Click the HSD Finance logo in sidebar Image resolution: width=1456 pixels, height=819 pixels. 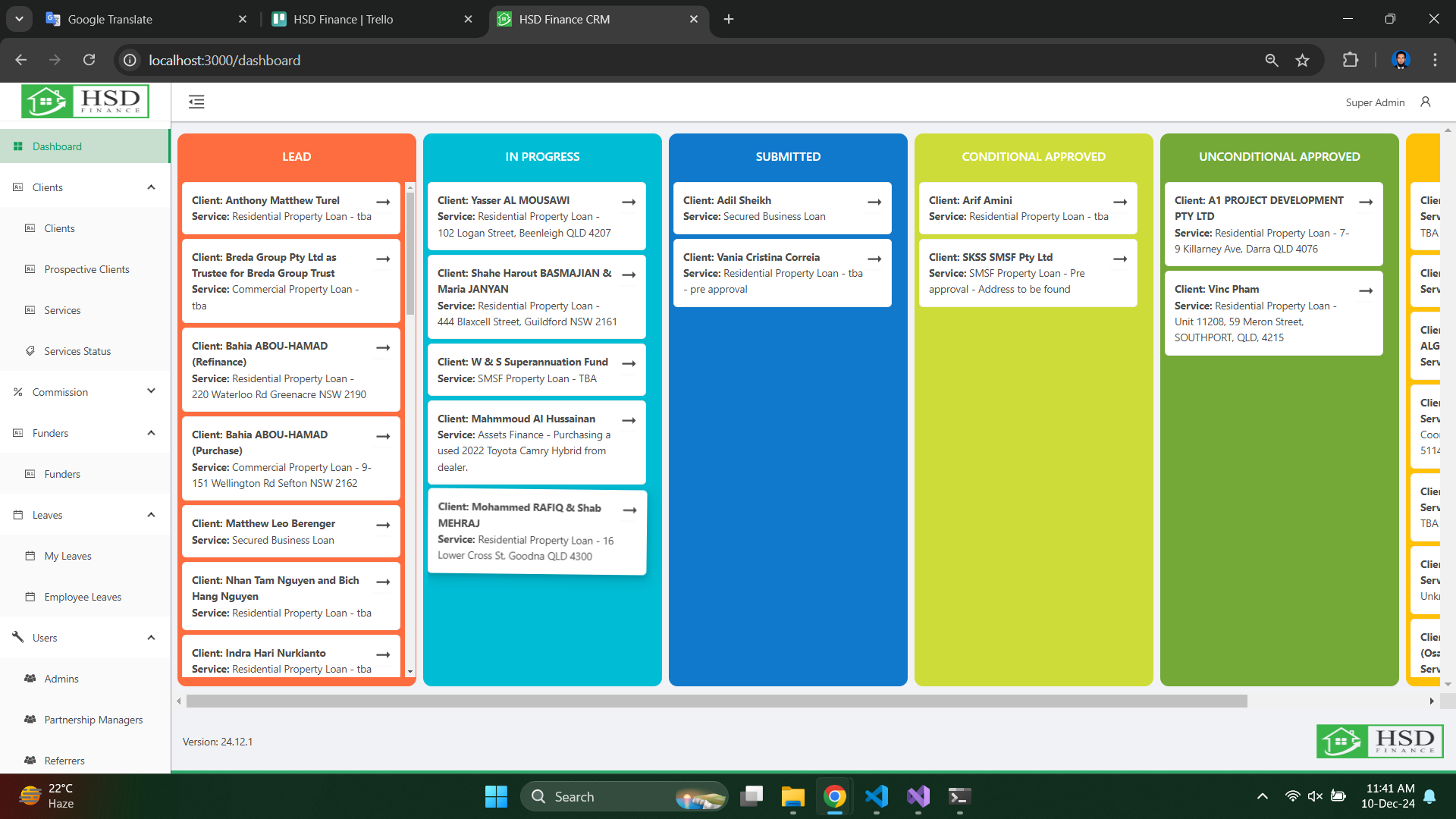(85, 101)
